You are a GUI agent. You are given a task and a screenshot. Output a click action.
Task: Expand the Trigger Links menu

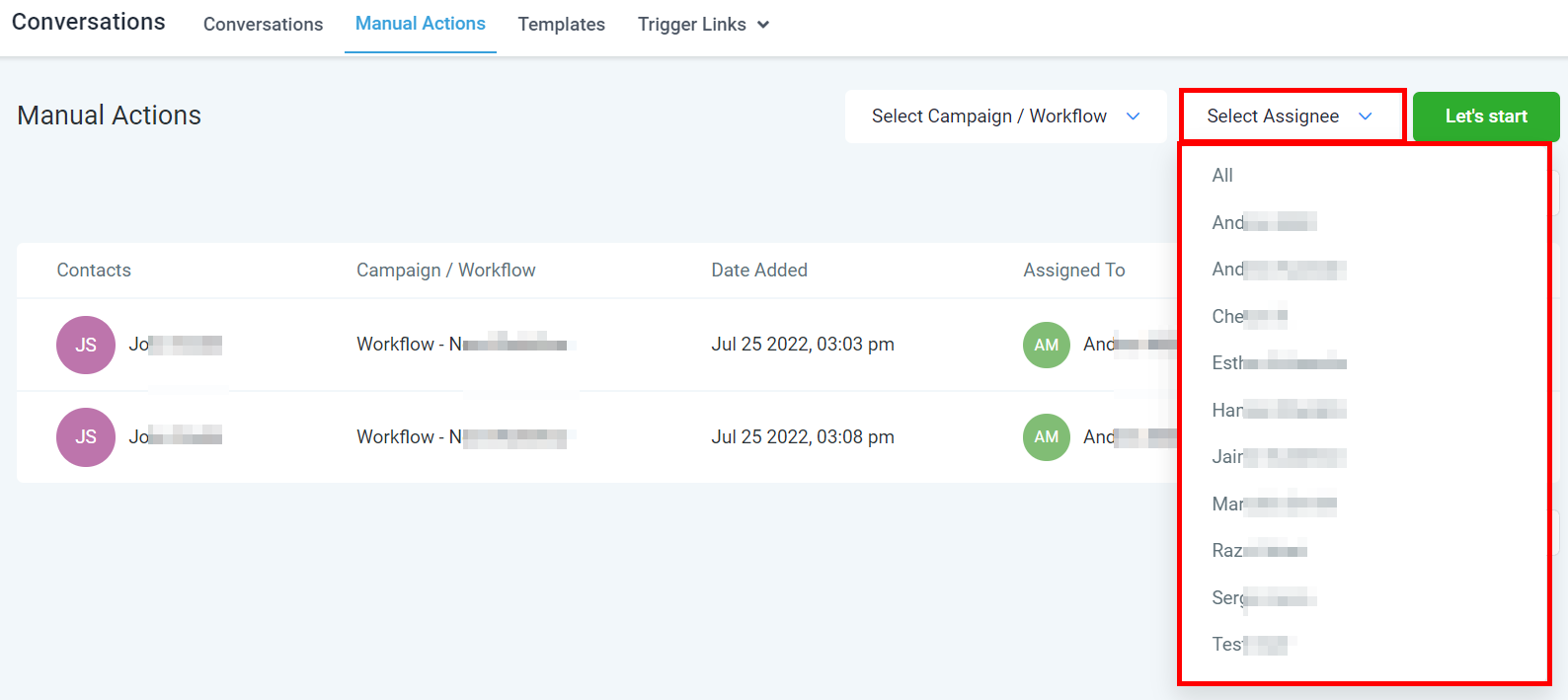[x=703, y=25]
